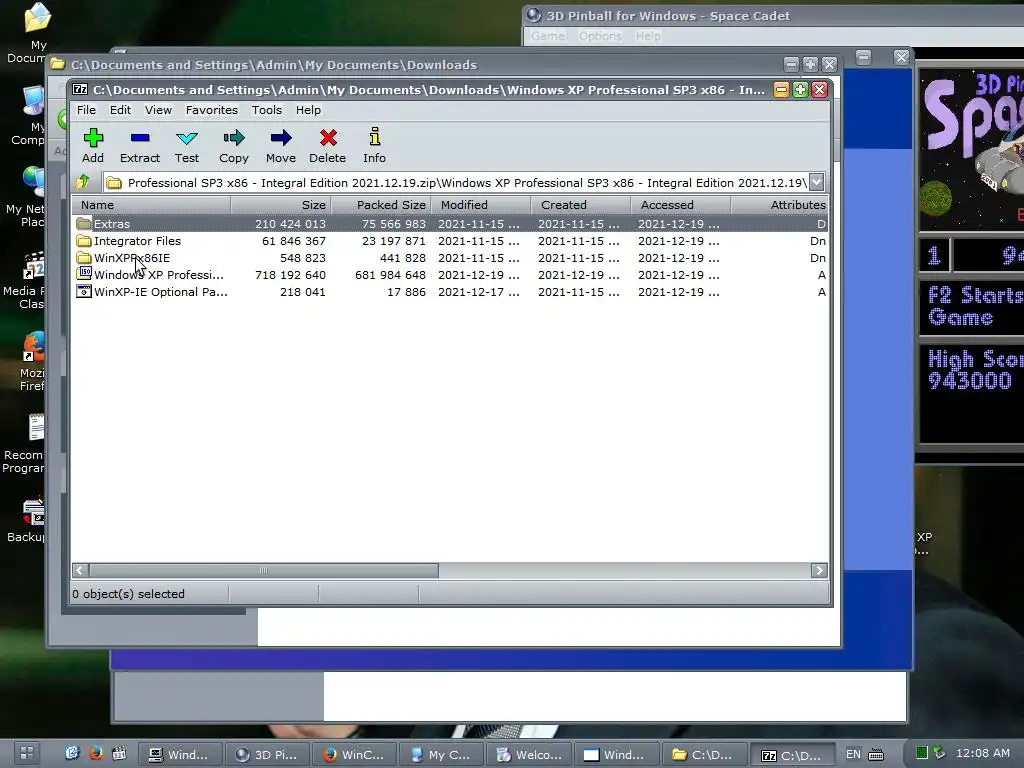Open Media Player quick launch icon

tap(119, 753)
